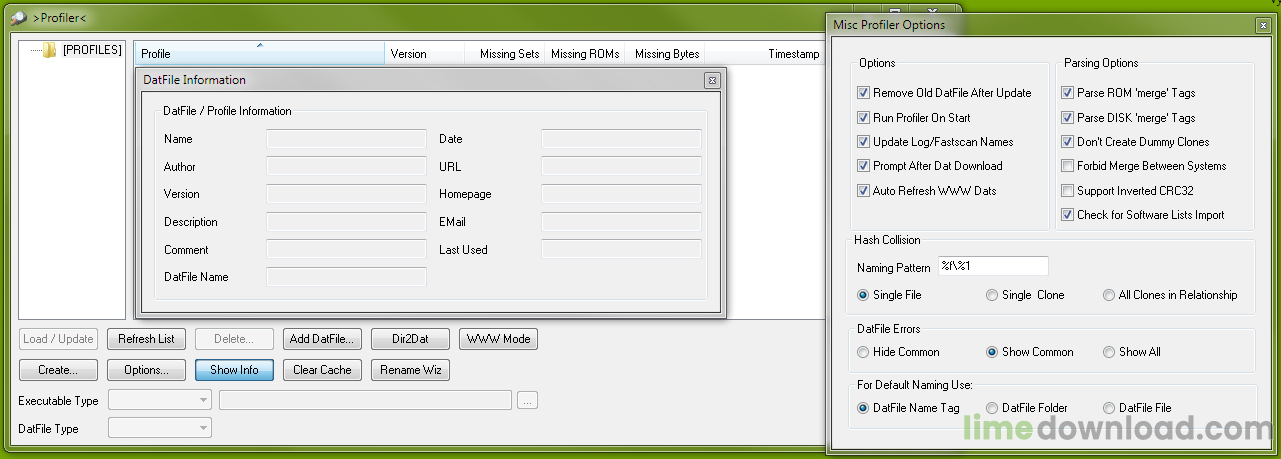This screenshot has width=1281, height=459.
Task: Click the URL field
Action: [x=621, y=167]
